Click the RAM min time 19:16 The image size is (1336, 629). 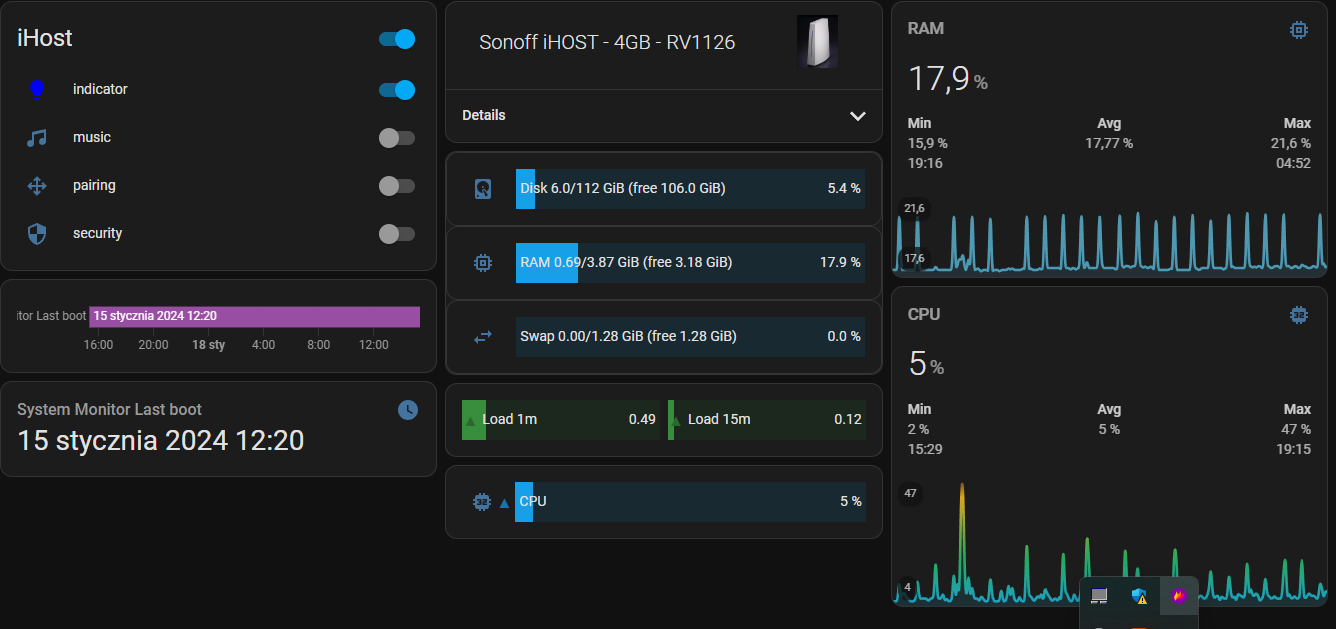925,163
